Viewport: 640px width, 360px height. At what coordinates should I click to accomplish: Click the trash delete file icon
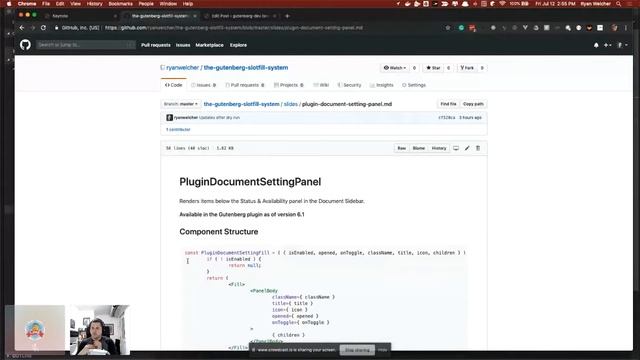[x=478, y=148]
